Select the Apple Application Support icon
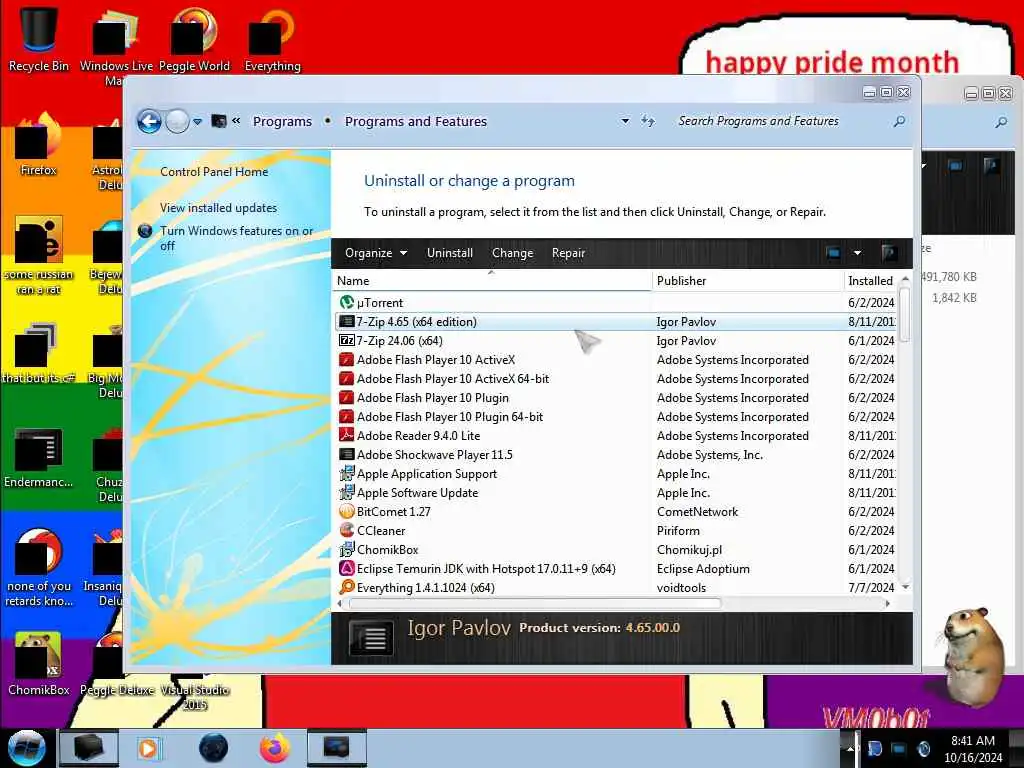The width and height of the screenshot is (1024, 768). pyautogui.click(x=346, y=473)
